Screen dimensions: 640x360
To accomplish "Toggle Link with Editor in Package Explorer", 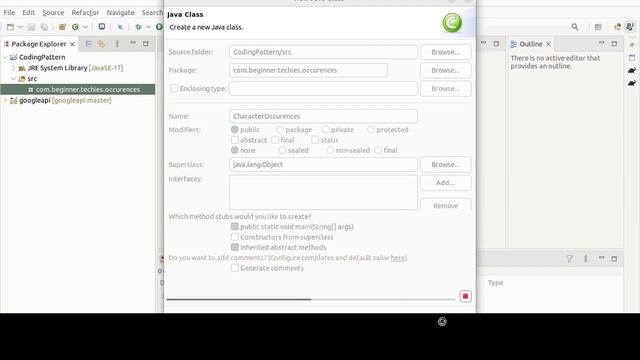I will pos(101,44).
